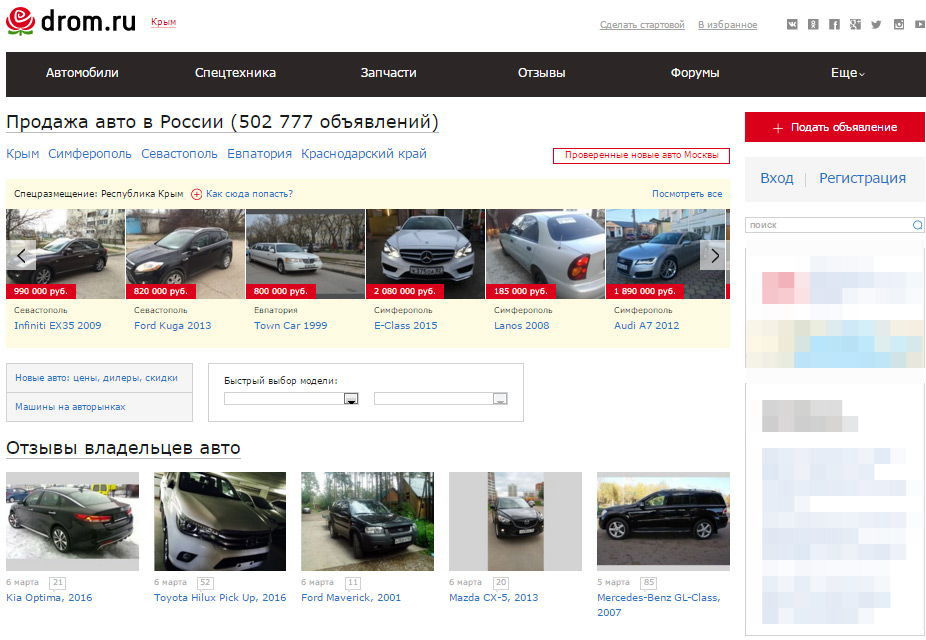
Task: Show next cars with right carousel arrow
Action: [x=715, y=256]
